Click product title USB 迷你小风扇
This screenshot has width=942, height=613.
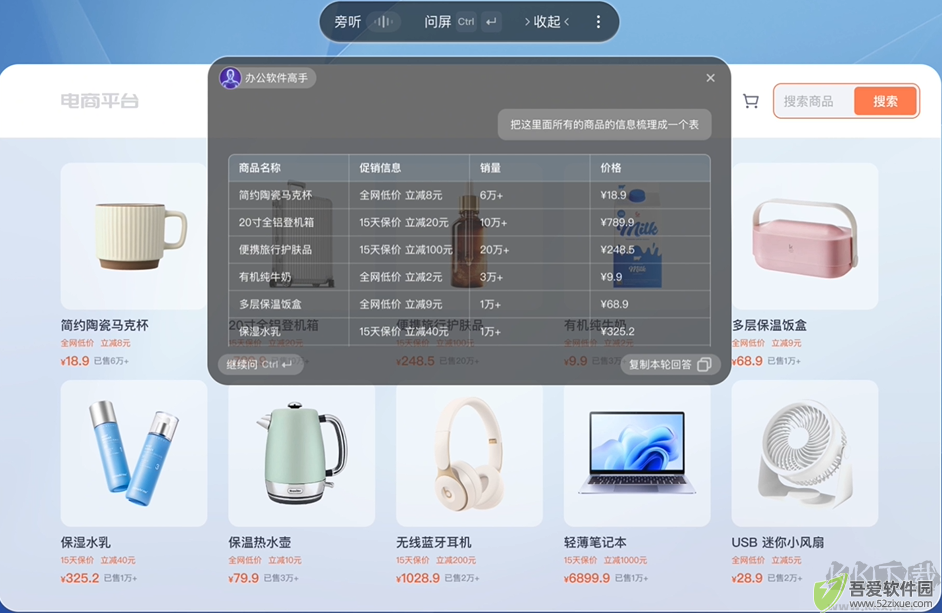[x=778, y=542]
